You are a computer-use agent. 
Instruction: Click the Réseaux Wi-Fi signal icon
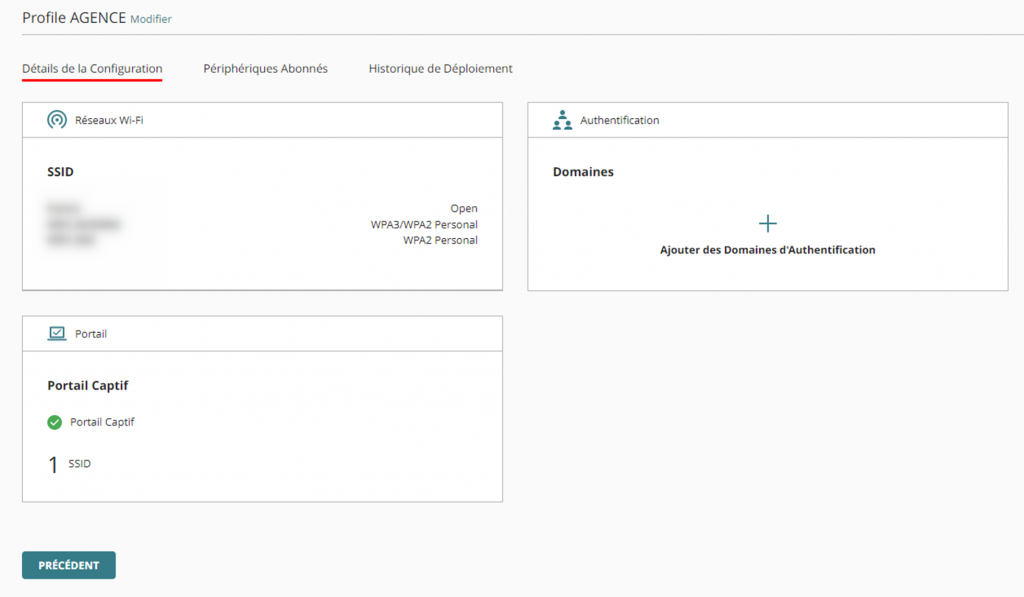click(57, 120)
